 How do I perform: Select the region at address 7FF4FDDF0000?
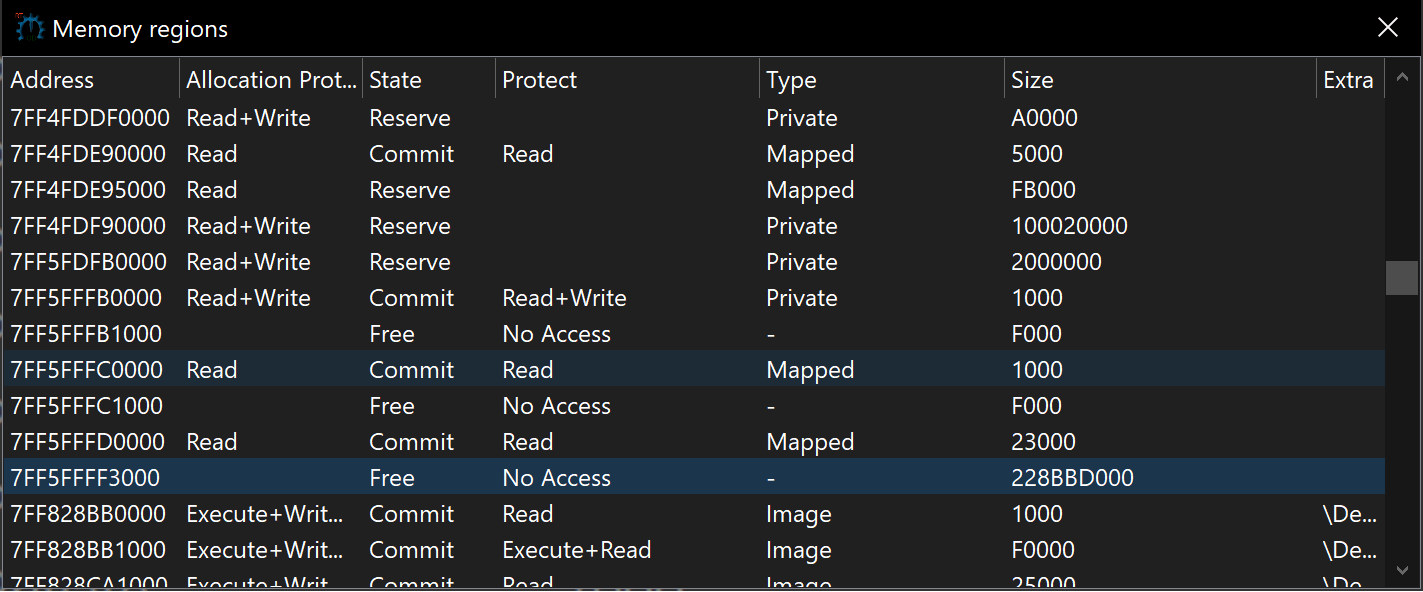coord(90,118)
